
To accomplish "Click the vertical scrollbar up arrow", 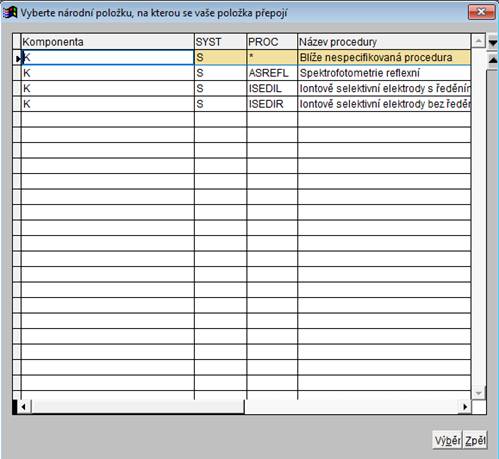I will (478, 41).
